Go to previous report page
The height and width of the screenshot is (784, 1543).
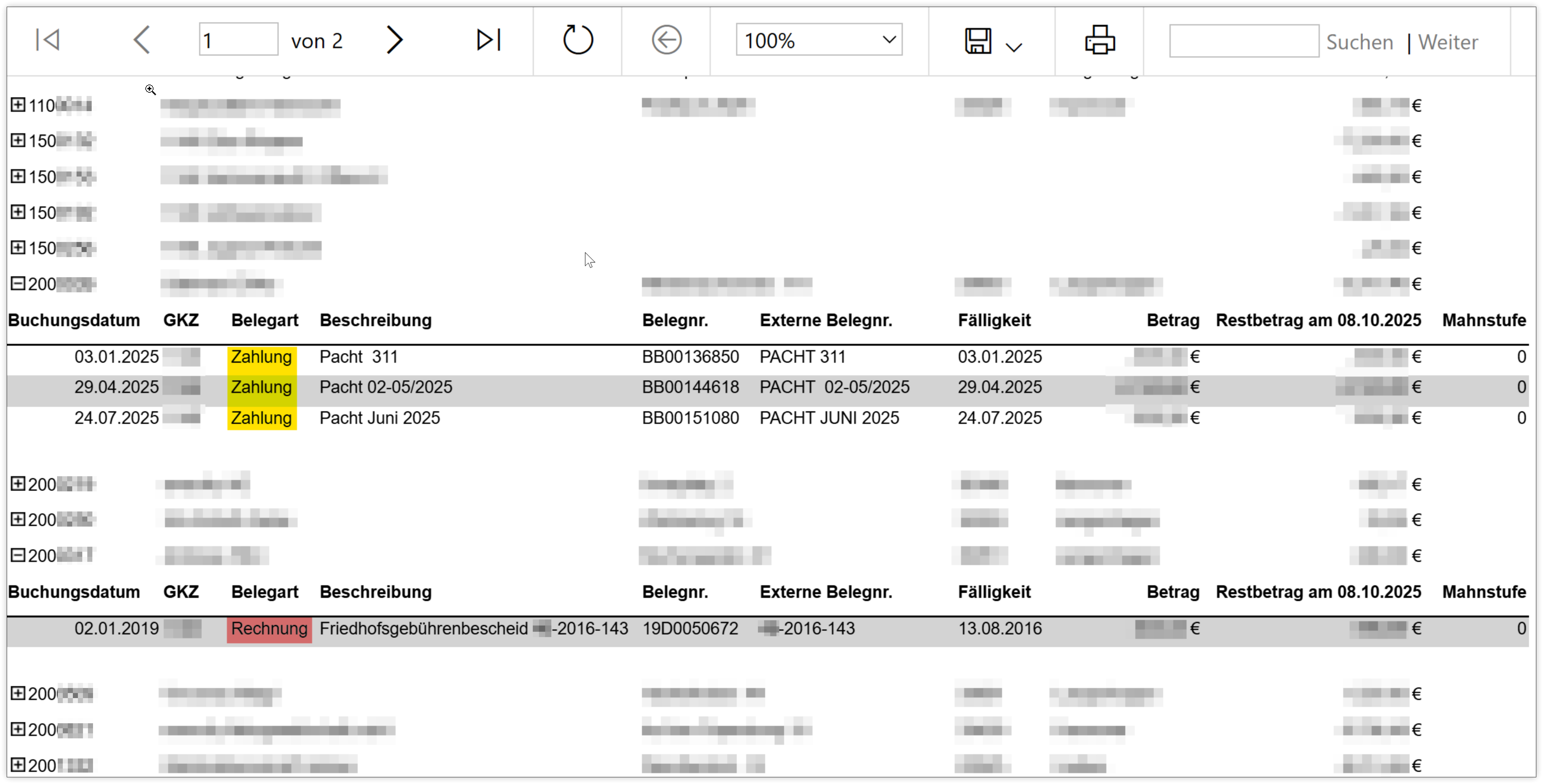[x=142, y=40]
